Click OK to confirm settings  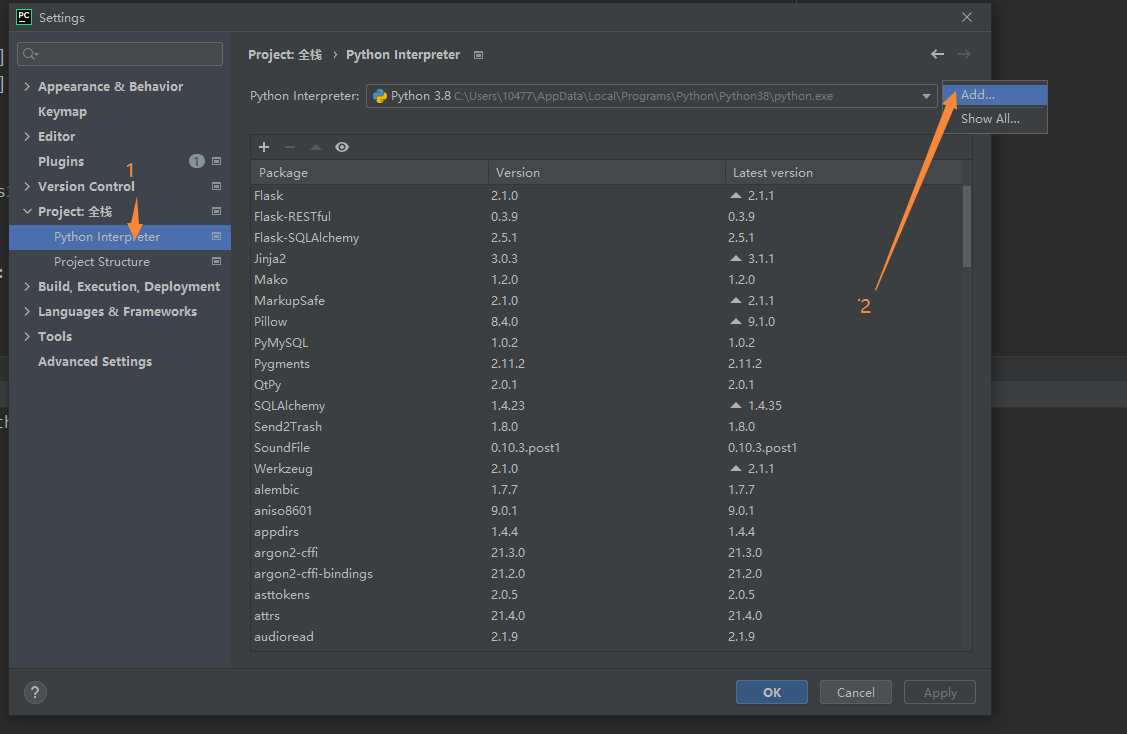pos(772,692)
